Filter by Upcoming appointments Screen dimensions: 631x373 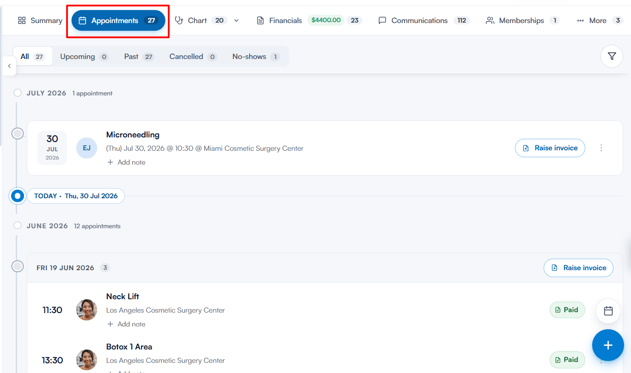coord(84,56)
